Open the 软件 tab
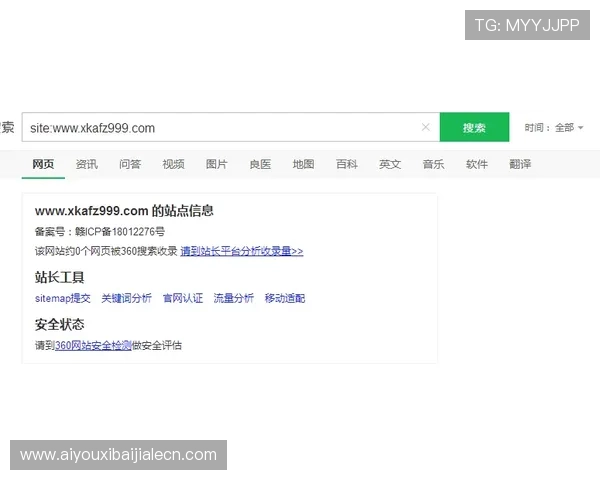This screenshot has height=480, width=600. click(x=477, y=164)
